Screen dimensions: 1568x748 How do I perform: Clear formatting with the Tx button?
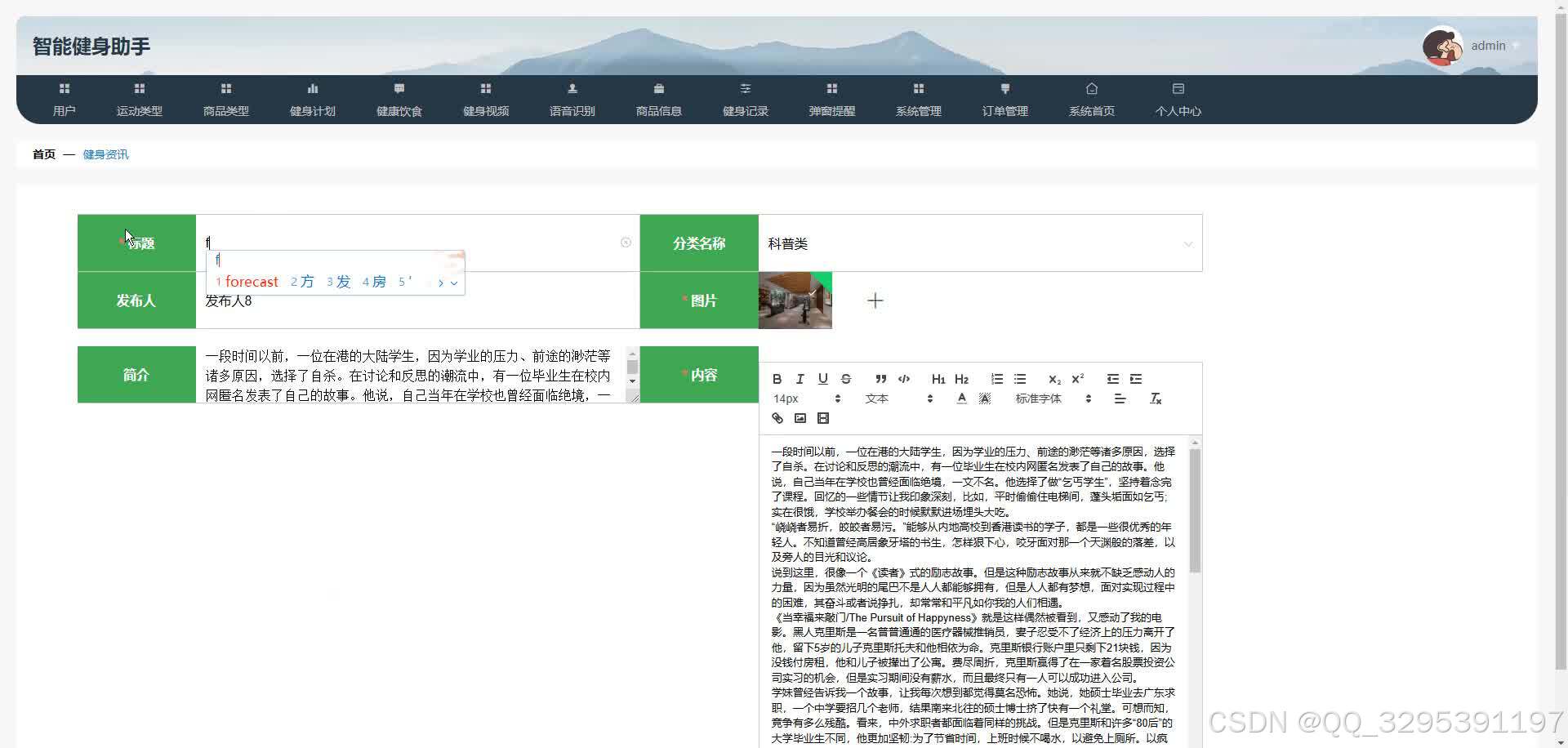click(1156, 398)
